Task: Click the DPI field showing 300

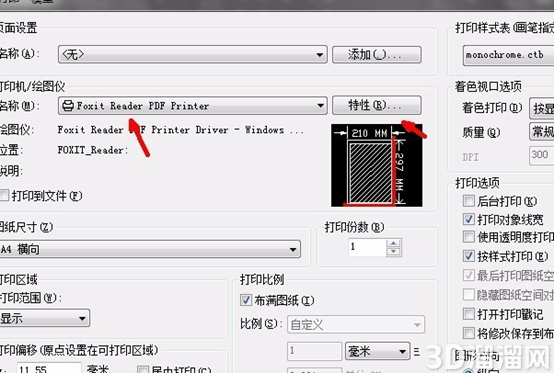Action: 542,155
